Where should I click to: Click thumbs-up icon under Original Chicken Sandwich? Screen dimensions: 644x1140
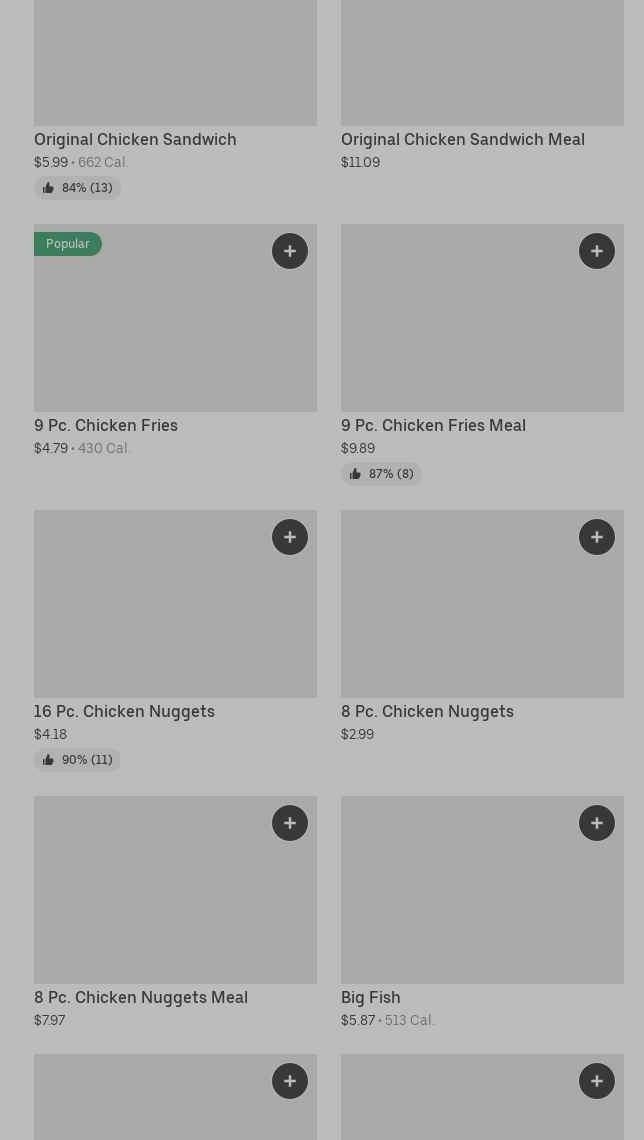point(48,188)
